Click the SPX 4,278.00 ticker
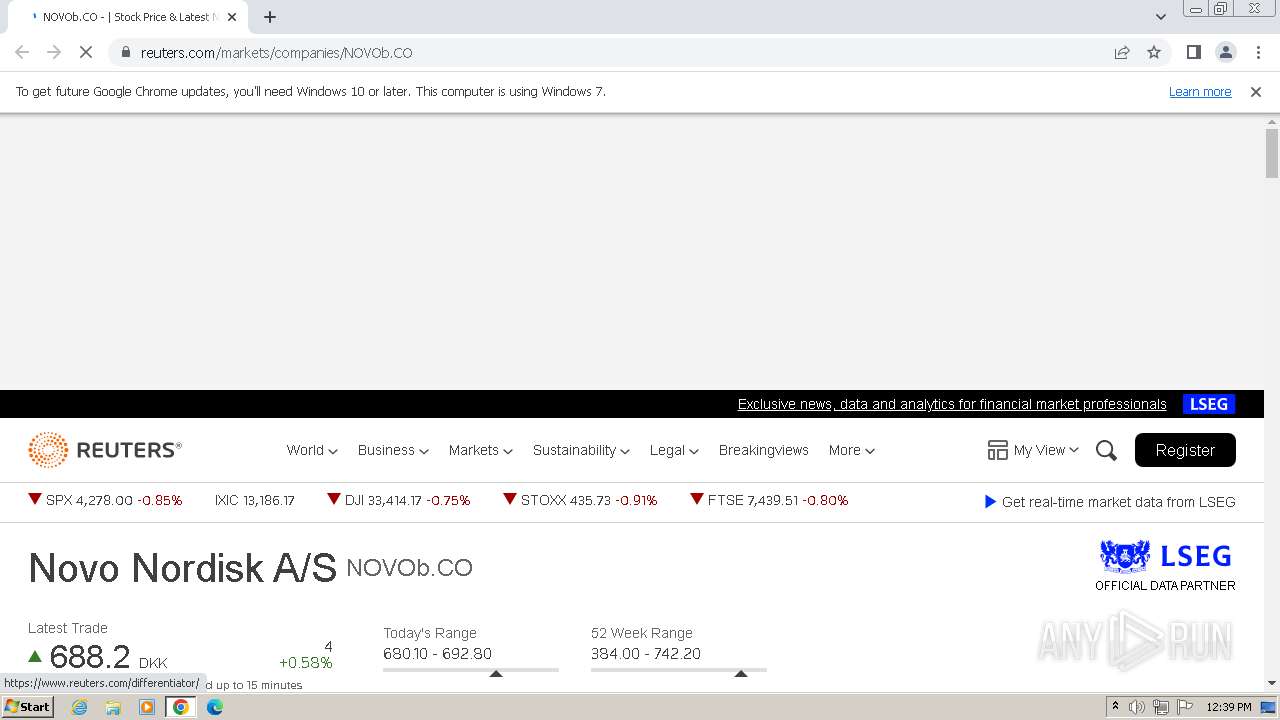Screen dimensions: 1280x720 pos(105,500)
